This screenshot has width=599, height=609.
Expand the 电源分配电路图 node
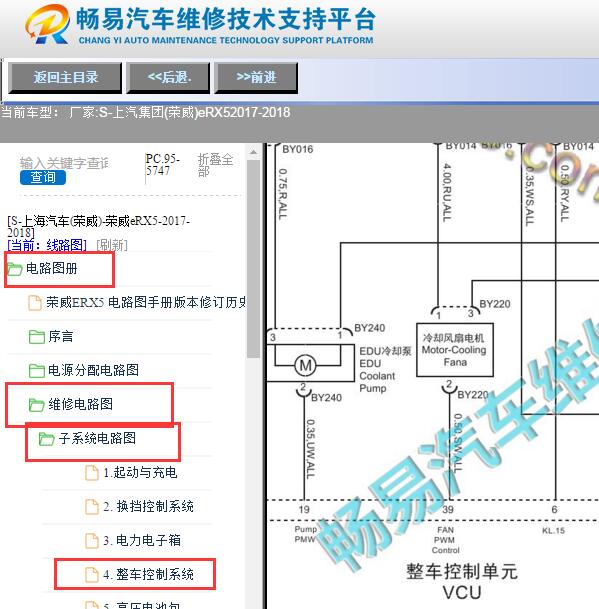[x=93, y=370]
